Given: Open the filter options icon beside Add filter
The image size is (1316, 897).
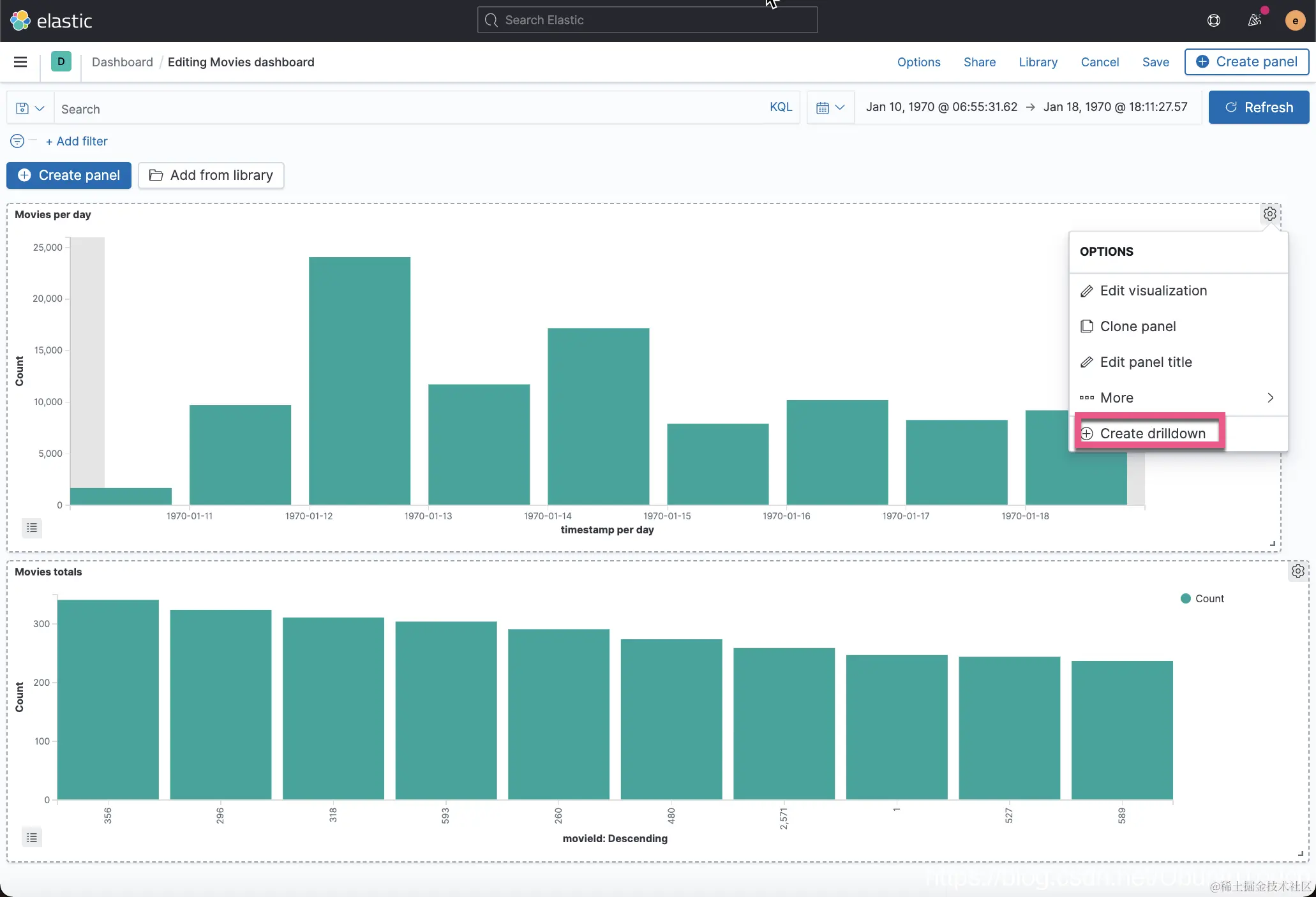Looking at the screenshot, I should pos(17,141).
